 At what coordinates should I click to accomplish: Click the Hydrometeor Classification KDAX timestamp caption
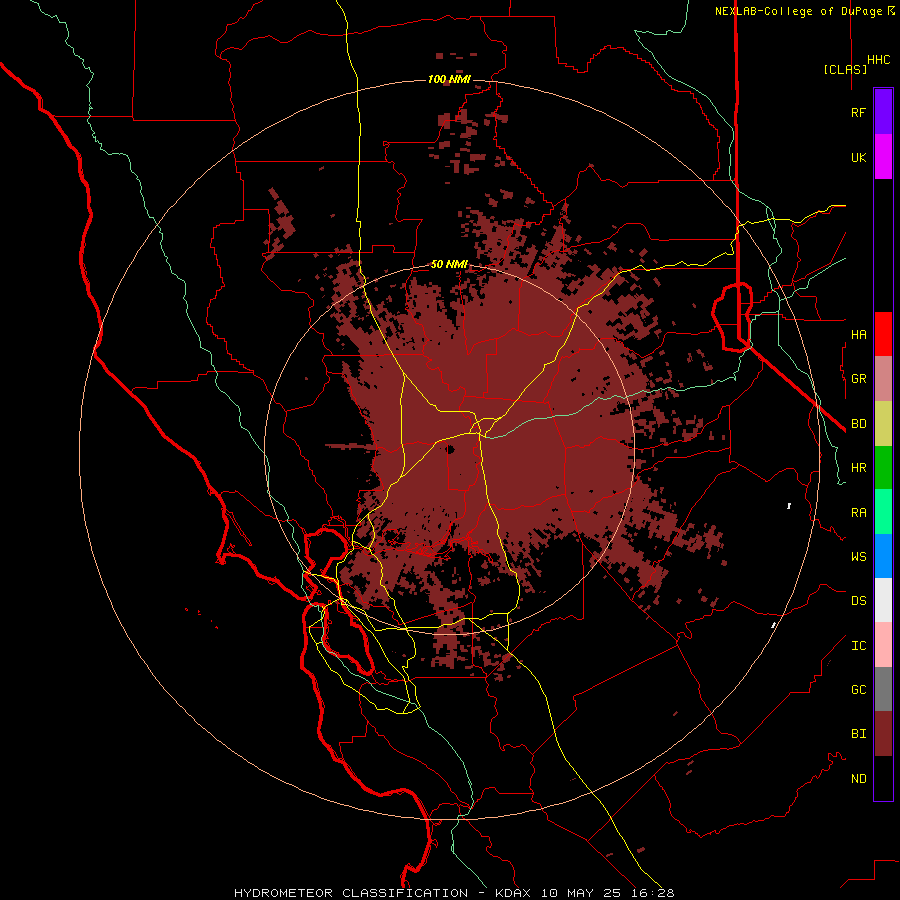[454, 893]
